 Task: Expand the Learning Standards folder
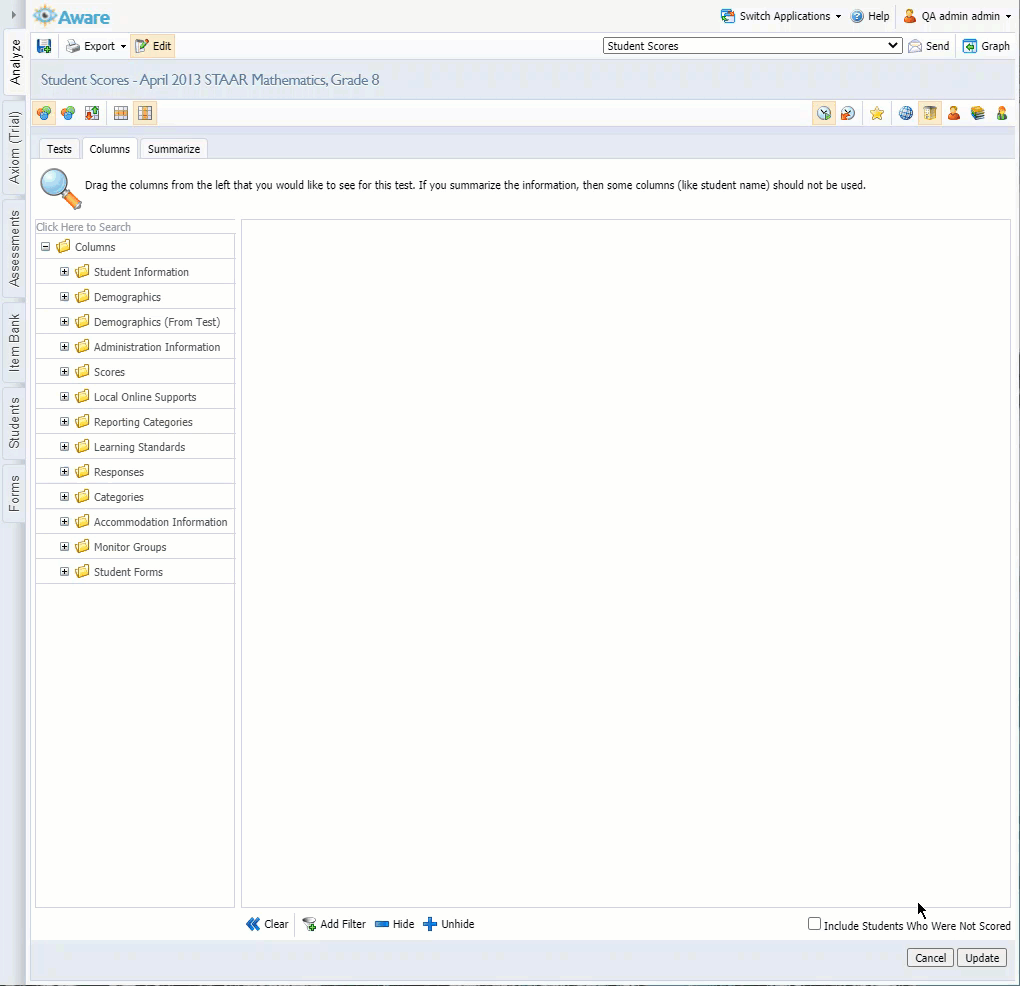coord(64,447)
